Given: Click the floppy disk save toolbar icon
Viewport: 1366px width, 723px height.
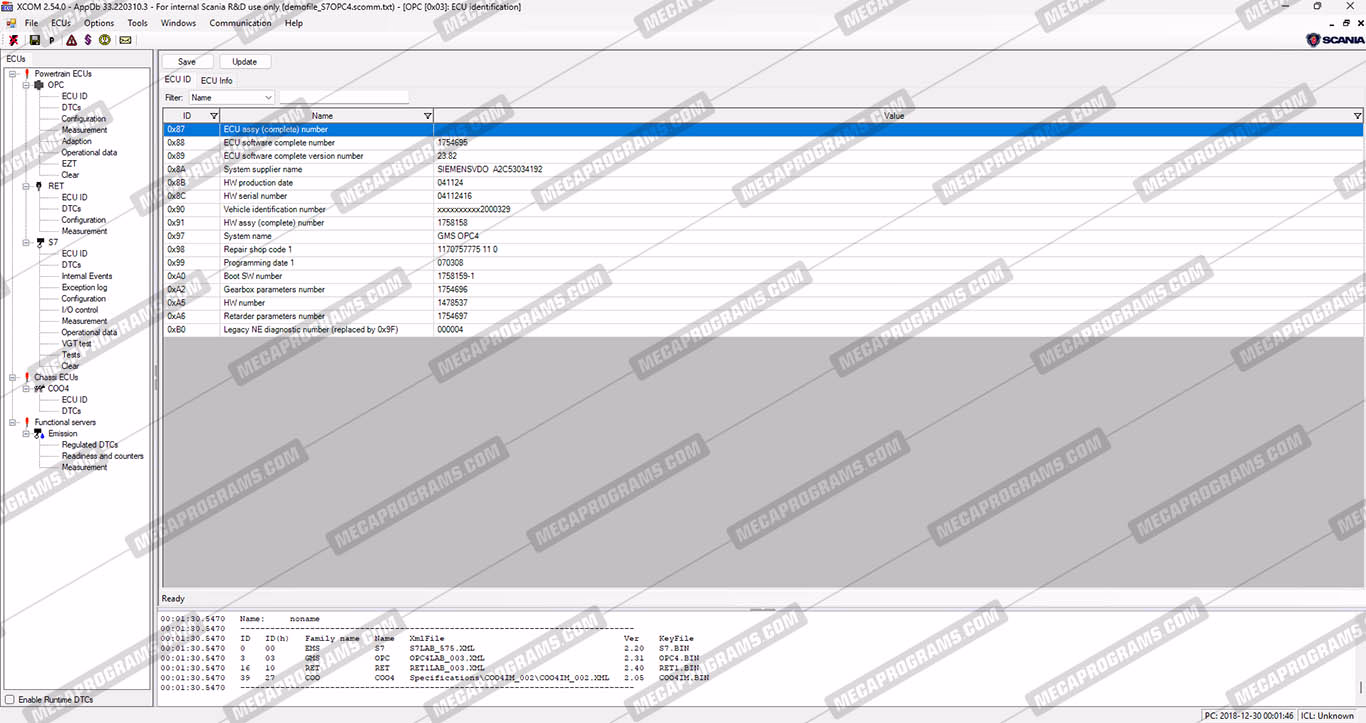Looking at the screenshot, I should [x=35, y=40].
